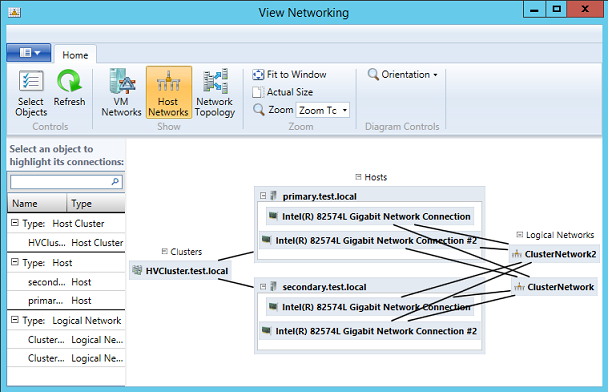Screen dimensions: 608x392
Task: Click the ClusterNetwork2 network icon
Action: coord(516,254)
